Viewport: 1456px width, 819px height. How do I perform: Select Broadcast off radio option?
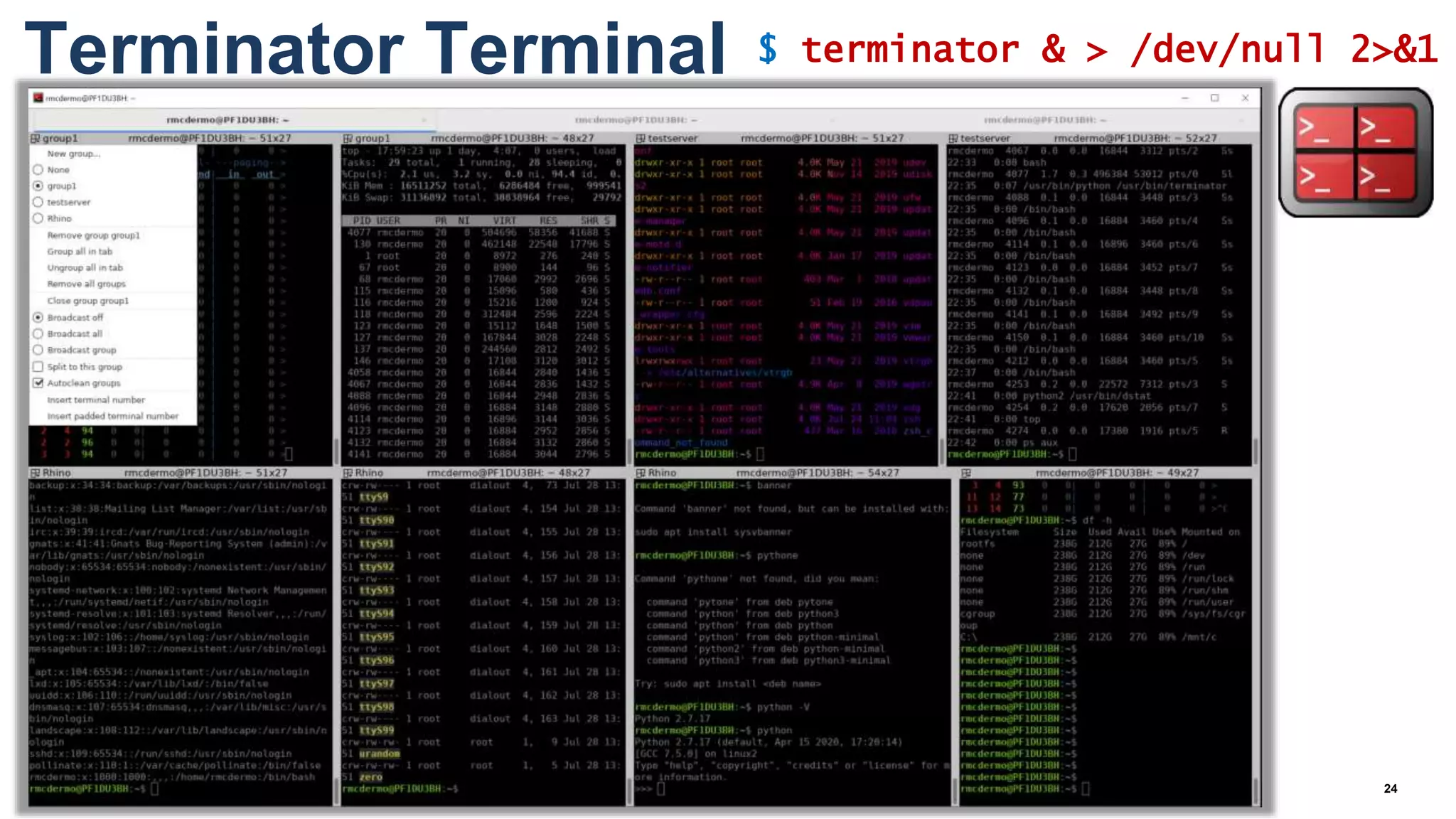pyautogui.click(x=38, y=317)
